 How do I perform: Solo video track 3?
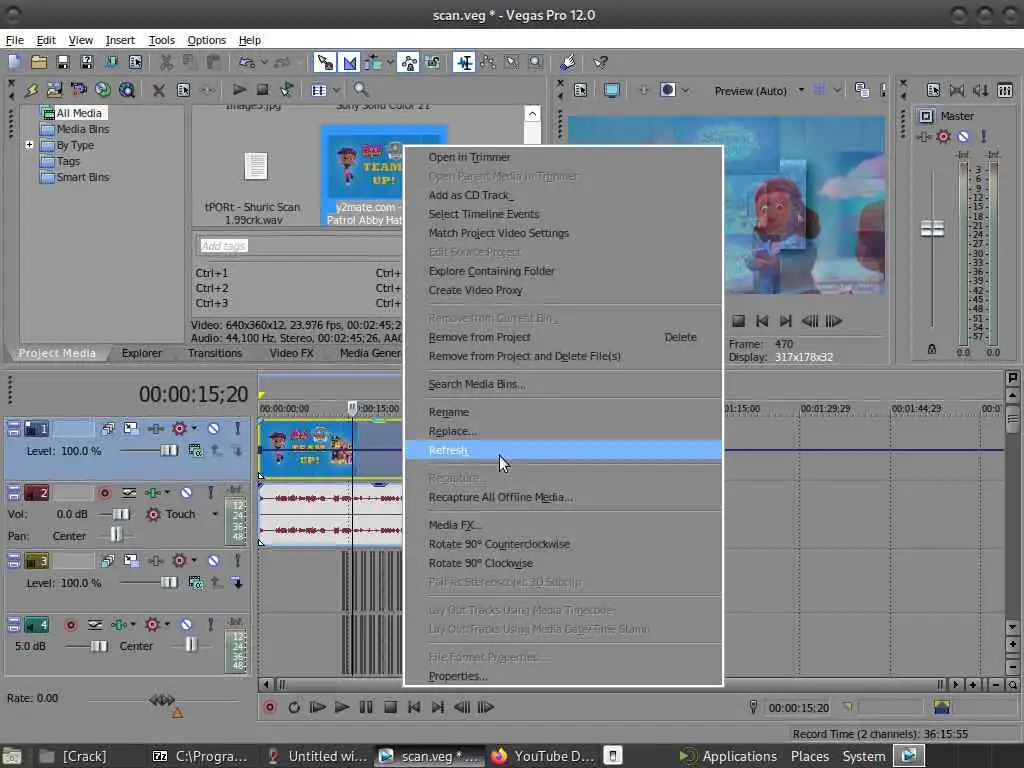point(238,560)
